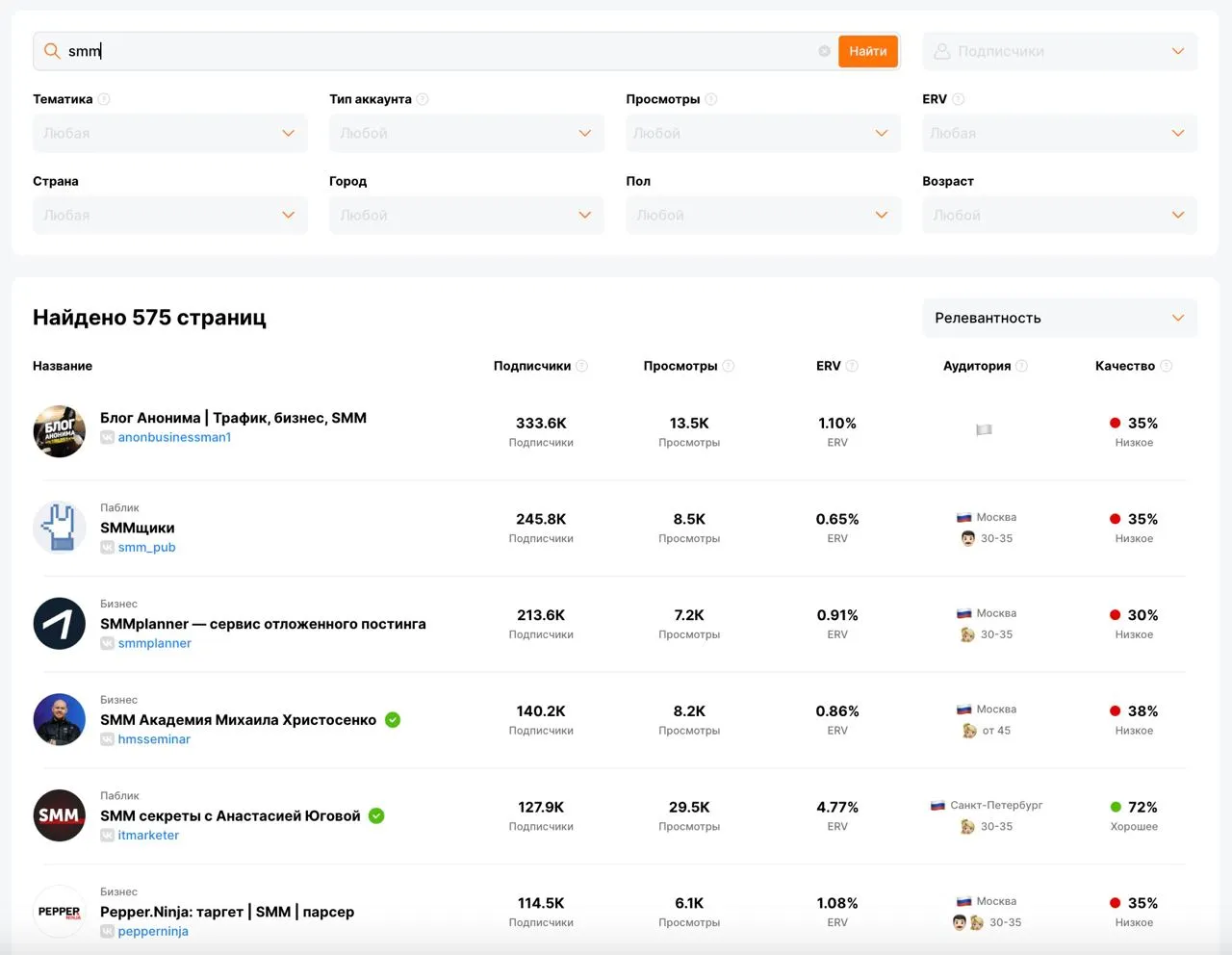Click the VK icon beside hmsseminar
The width and height of the screenshot is (1232, 955).
(108, 739)
